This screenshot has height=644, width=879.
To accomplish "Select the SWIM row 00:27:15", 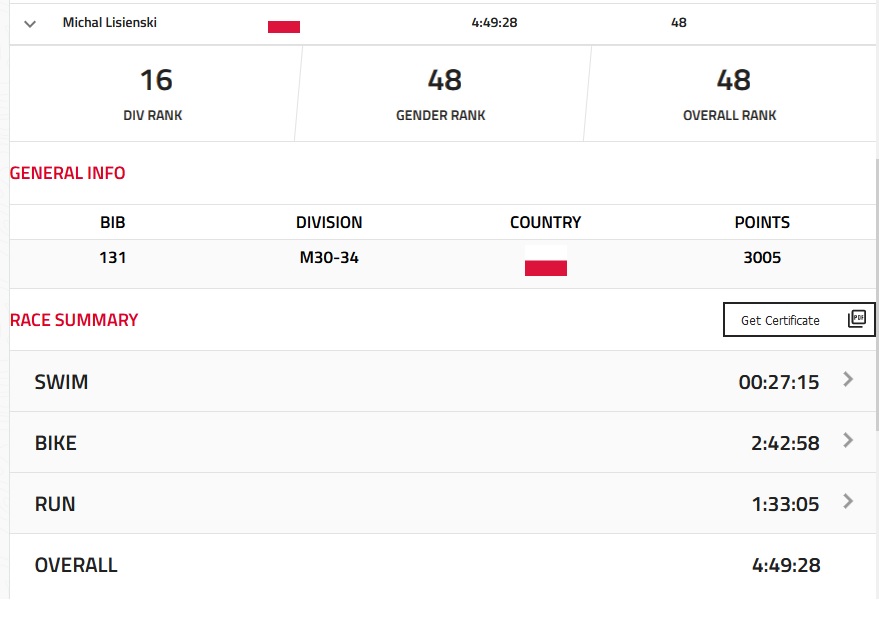I will [443, 382].
